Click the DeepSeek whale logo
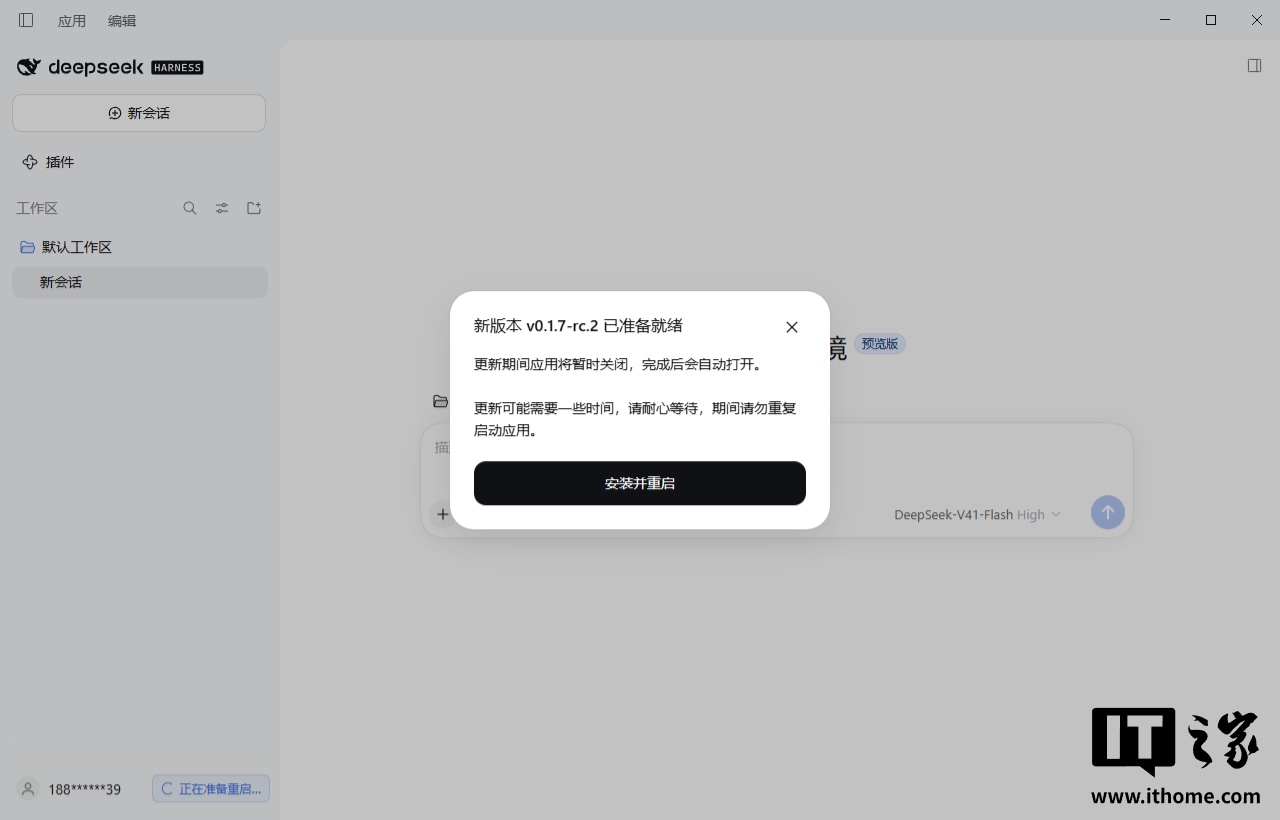This screenshot has width=1280, height=820. (x=28, y=67)
